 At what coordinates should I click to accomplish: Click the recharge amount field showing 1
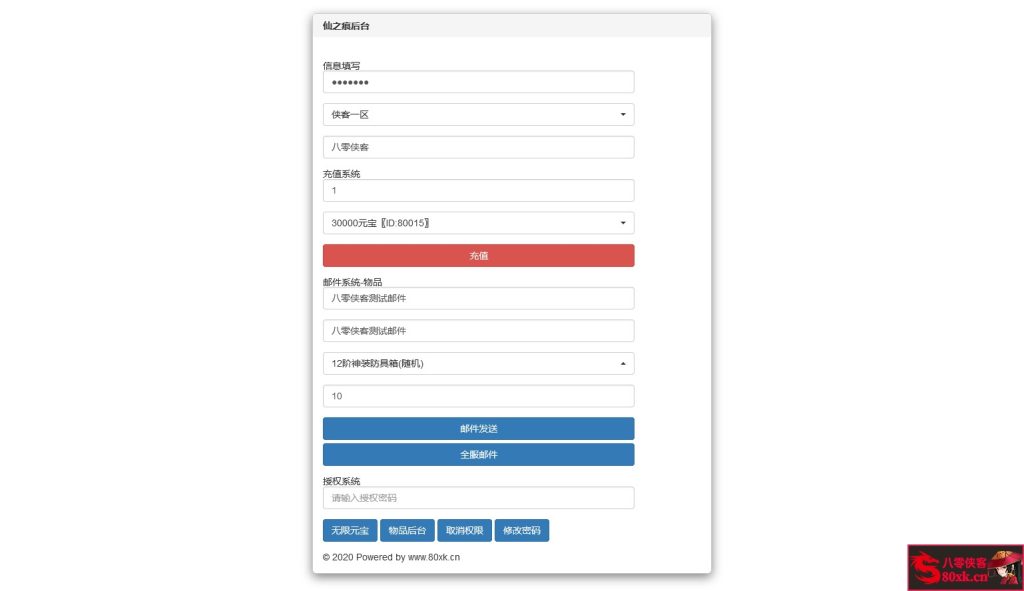[478, 190]
